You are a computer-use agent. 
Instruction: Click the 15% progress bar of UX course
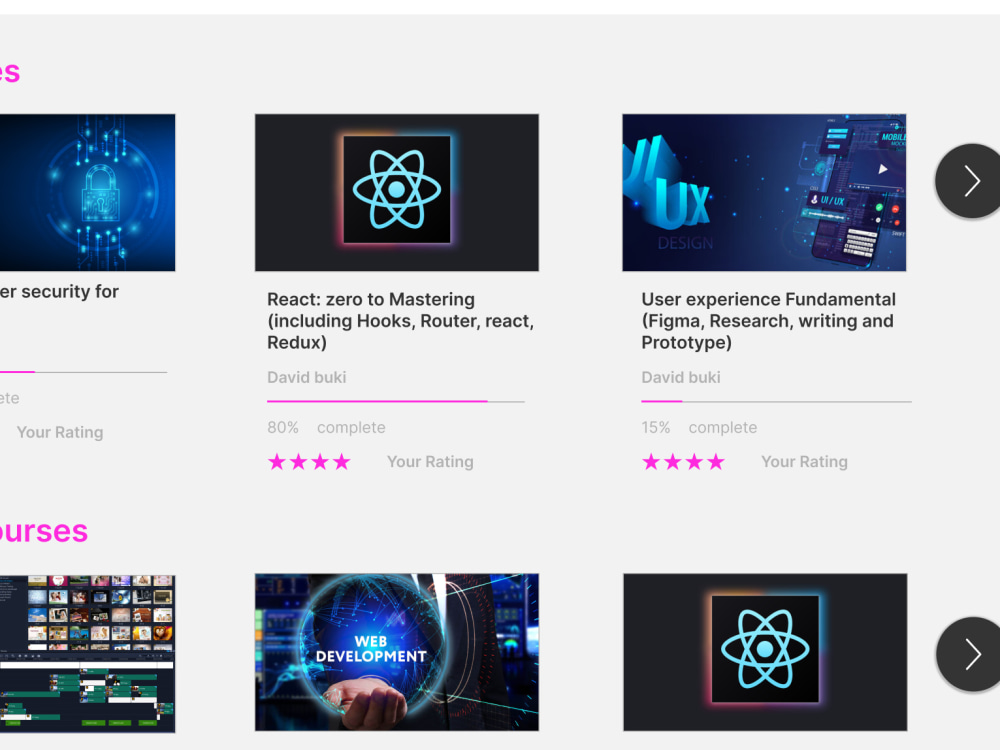776,401
